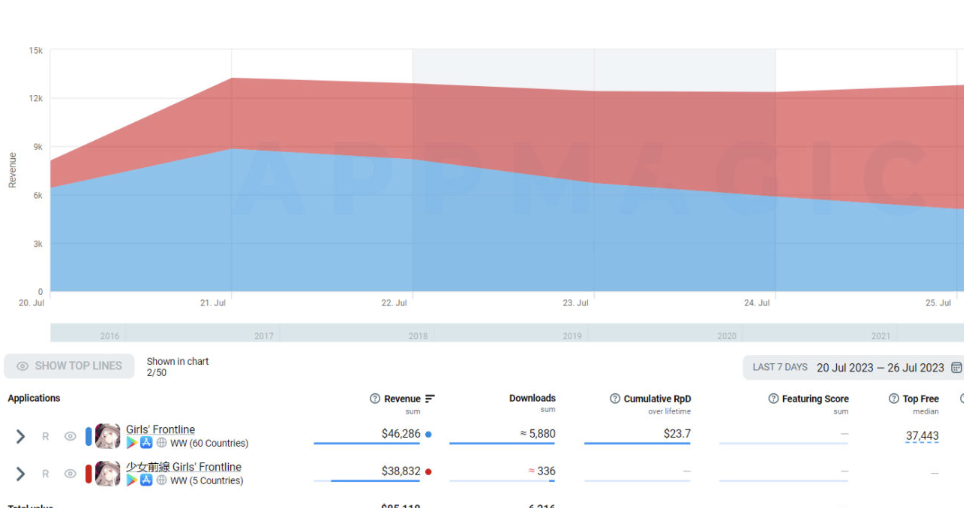Image resolution: width=964 pixels, height=508 pixels.
Task: Click the Revenue column help icon
Action: point(375,399)
